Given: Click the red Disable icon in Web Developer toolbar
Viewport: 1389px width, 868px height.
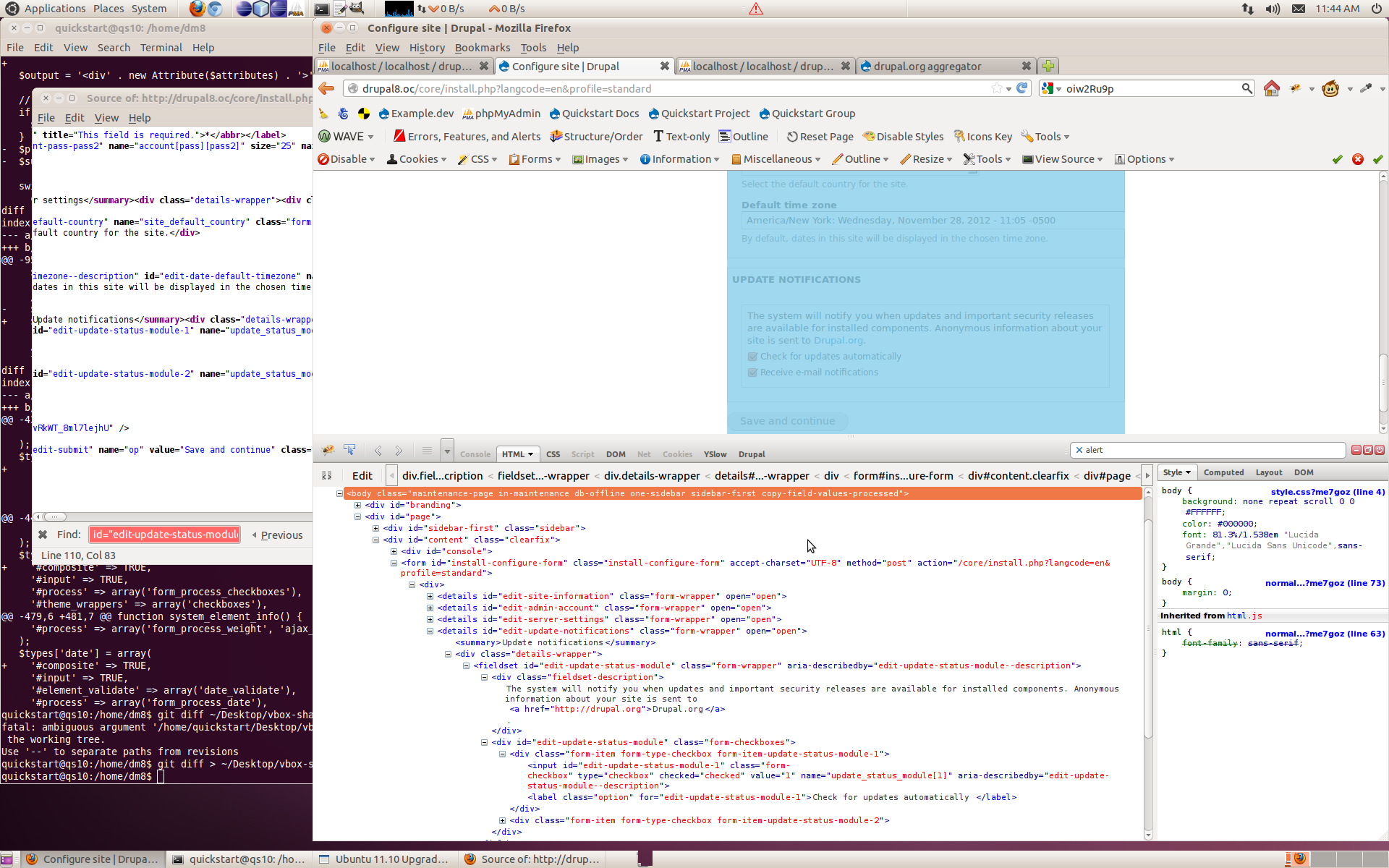Looking at the screenshot, I should [x=323, y=159].
